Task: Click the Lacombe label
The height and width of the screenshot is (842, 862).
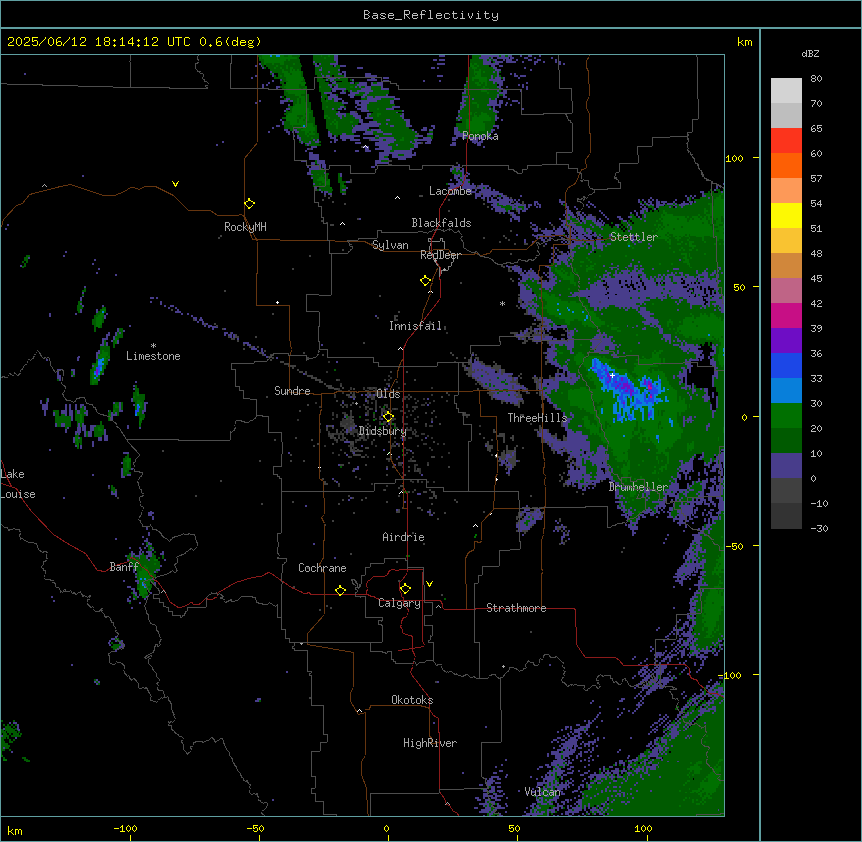Action: (450, 191)
